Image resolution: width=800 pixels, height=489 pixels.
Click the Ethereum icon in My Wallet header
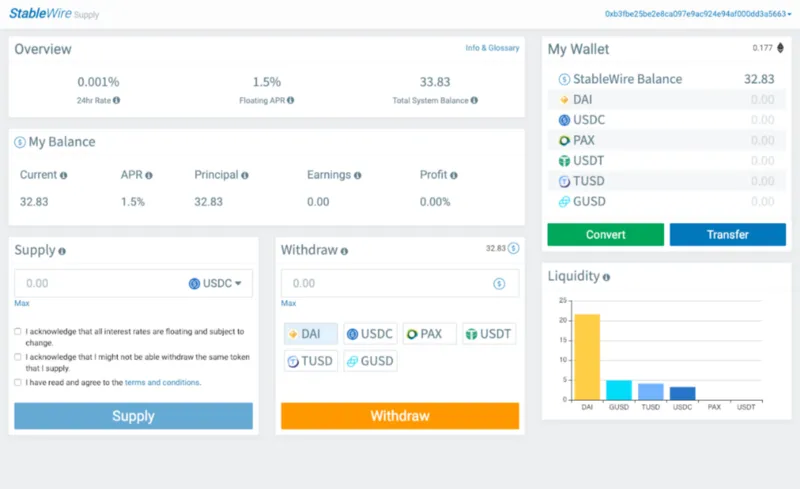point(780,48)
